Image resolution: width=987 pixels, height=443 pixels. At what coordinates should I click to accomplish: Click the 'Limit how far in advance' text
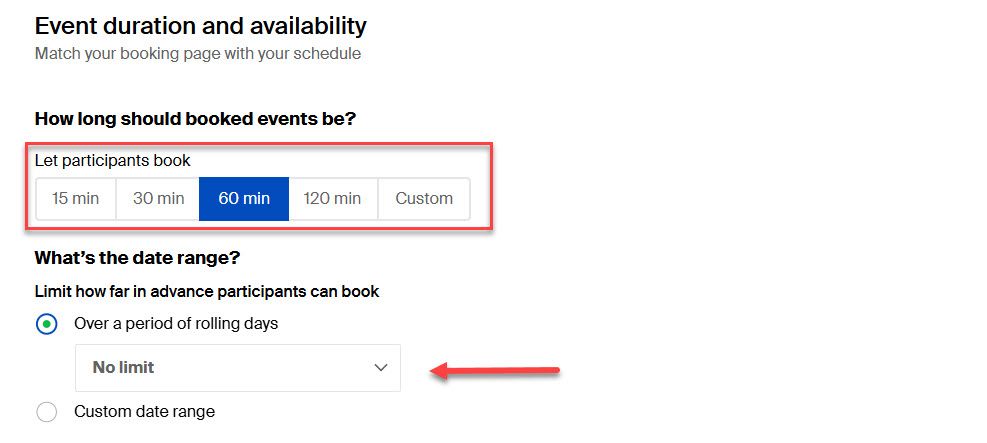coord(206,292)
